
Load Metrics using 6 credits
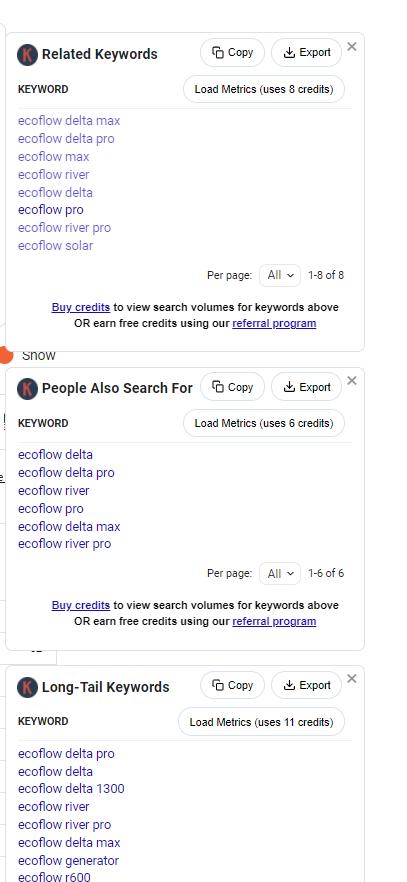coord(264,423)
